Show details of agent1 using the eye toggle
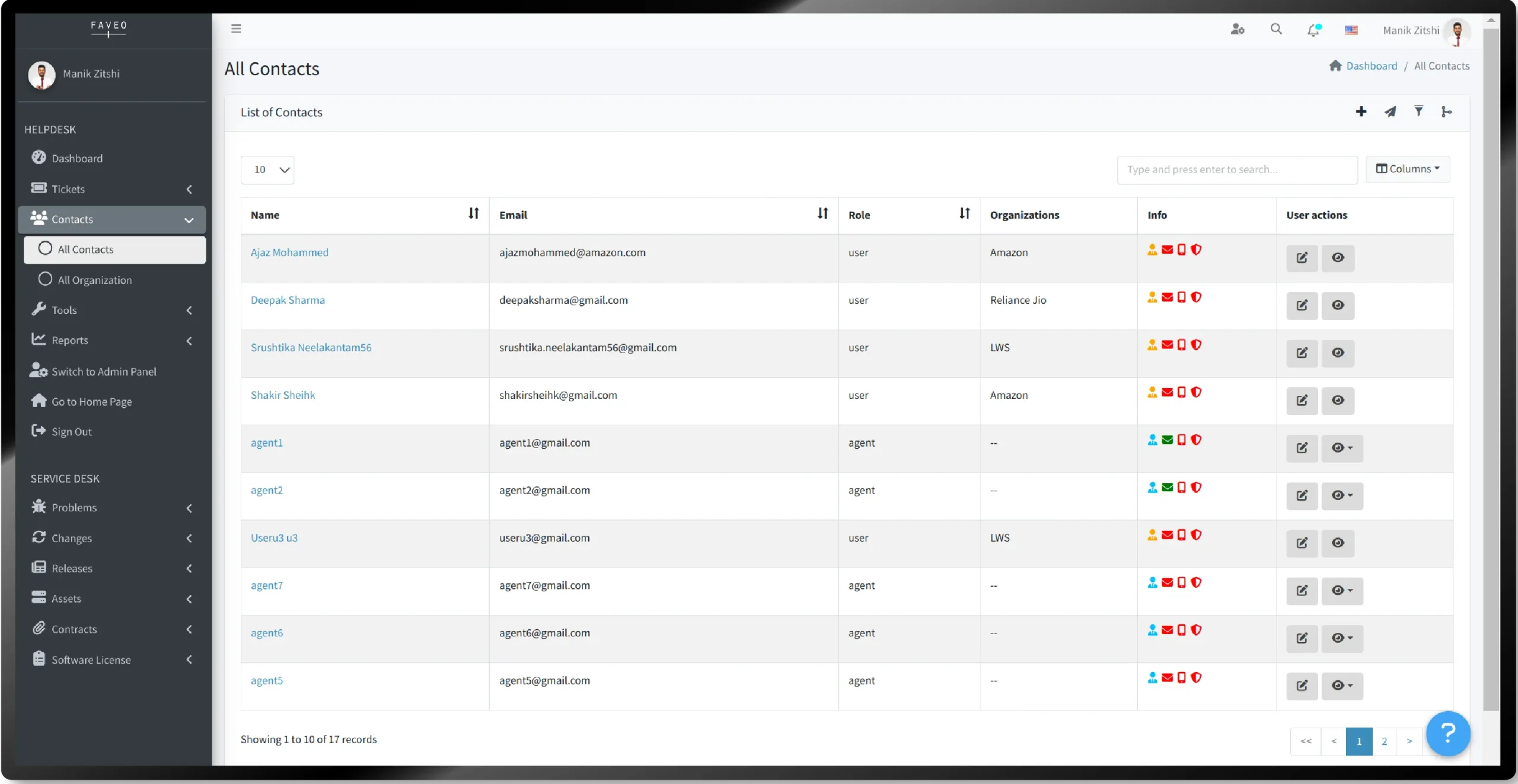Viewport: 1518px width, 784px height. 1342,449
